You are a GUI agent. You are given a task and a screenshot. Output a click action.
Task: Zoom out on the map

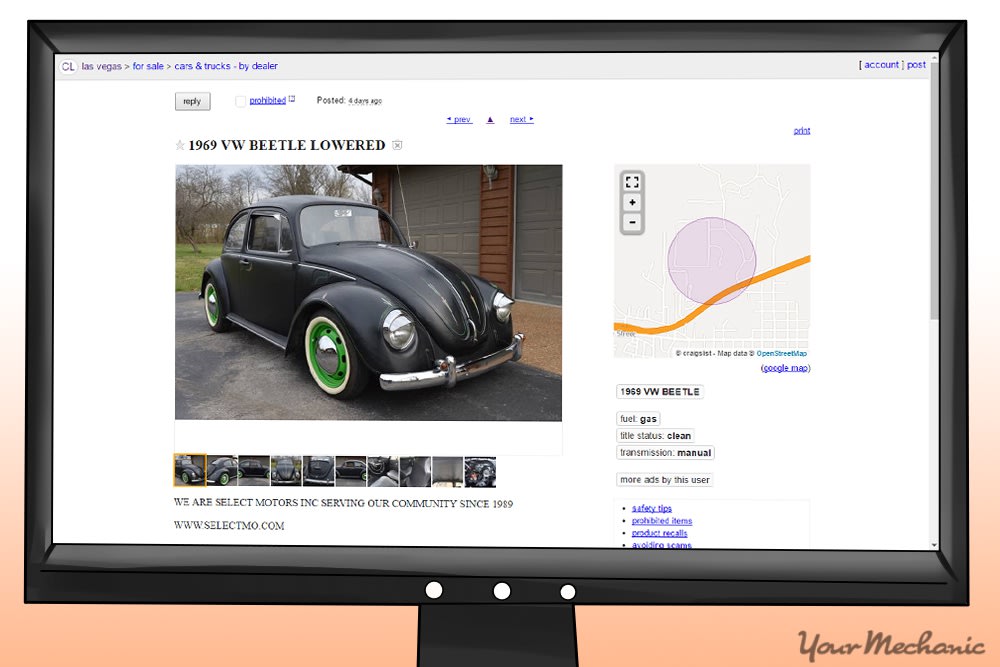pos(632,223)
